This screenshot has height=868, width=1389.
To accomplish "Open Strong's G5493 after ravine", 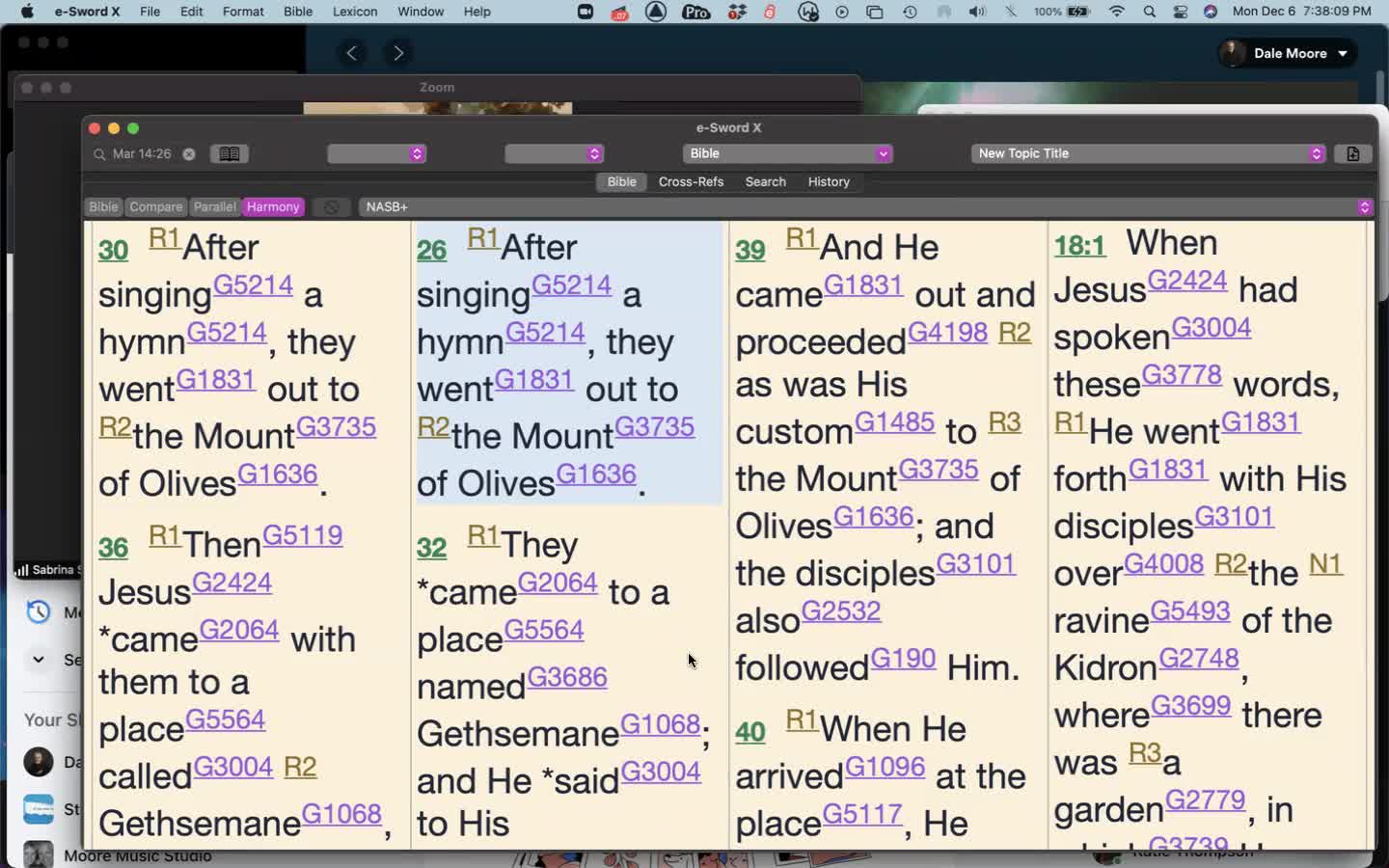I will click(x=1190, y=610).
